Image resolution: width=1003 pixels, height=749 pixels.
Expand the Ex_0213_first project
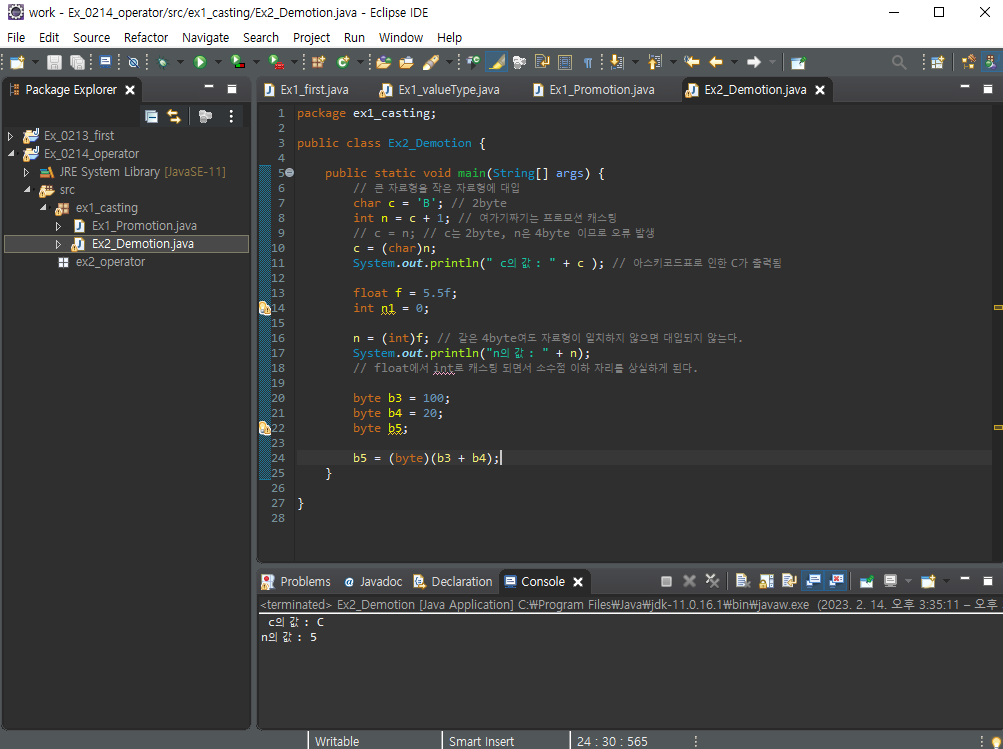[x=10, y=136]
